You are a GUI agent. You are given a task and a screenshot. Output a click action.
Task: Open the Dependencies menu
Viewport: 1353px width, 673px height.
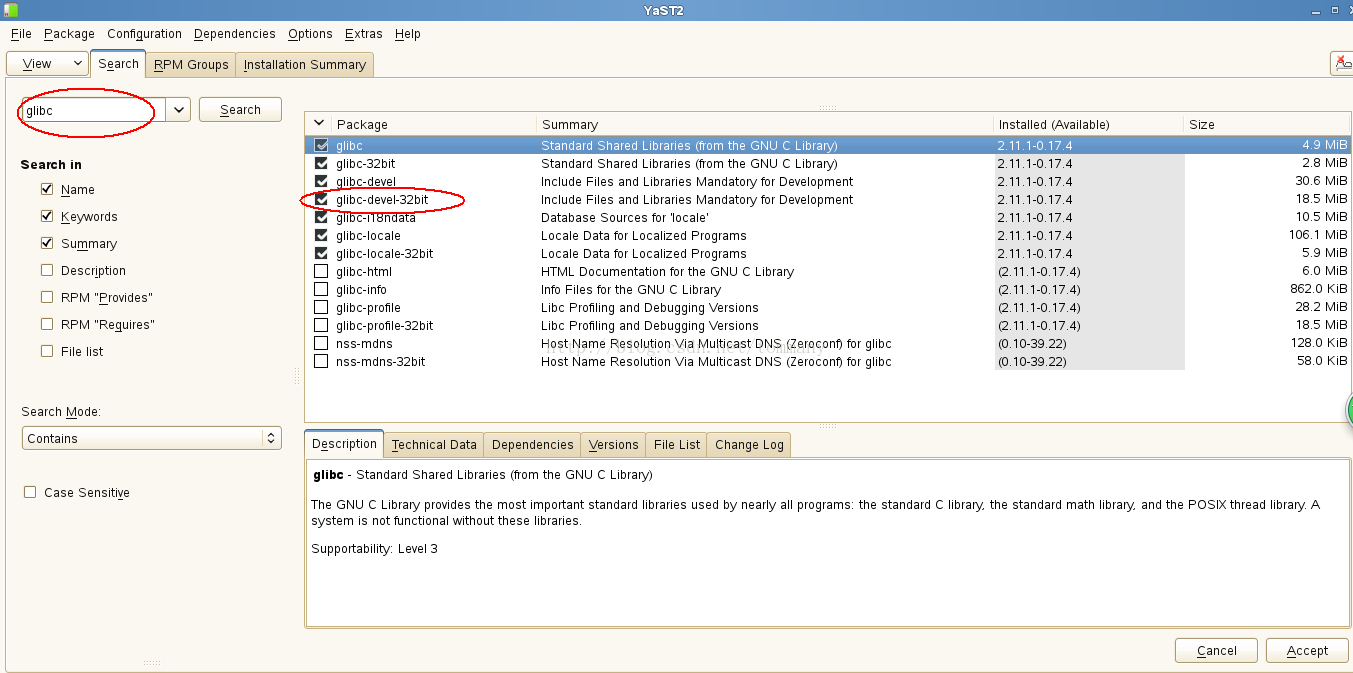click(x=235, y=33)
